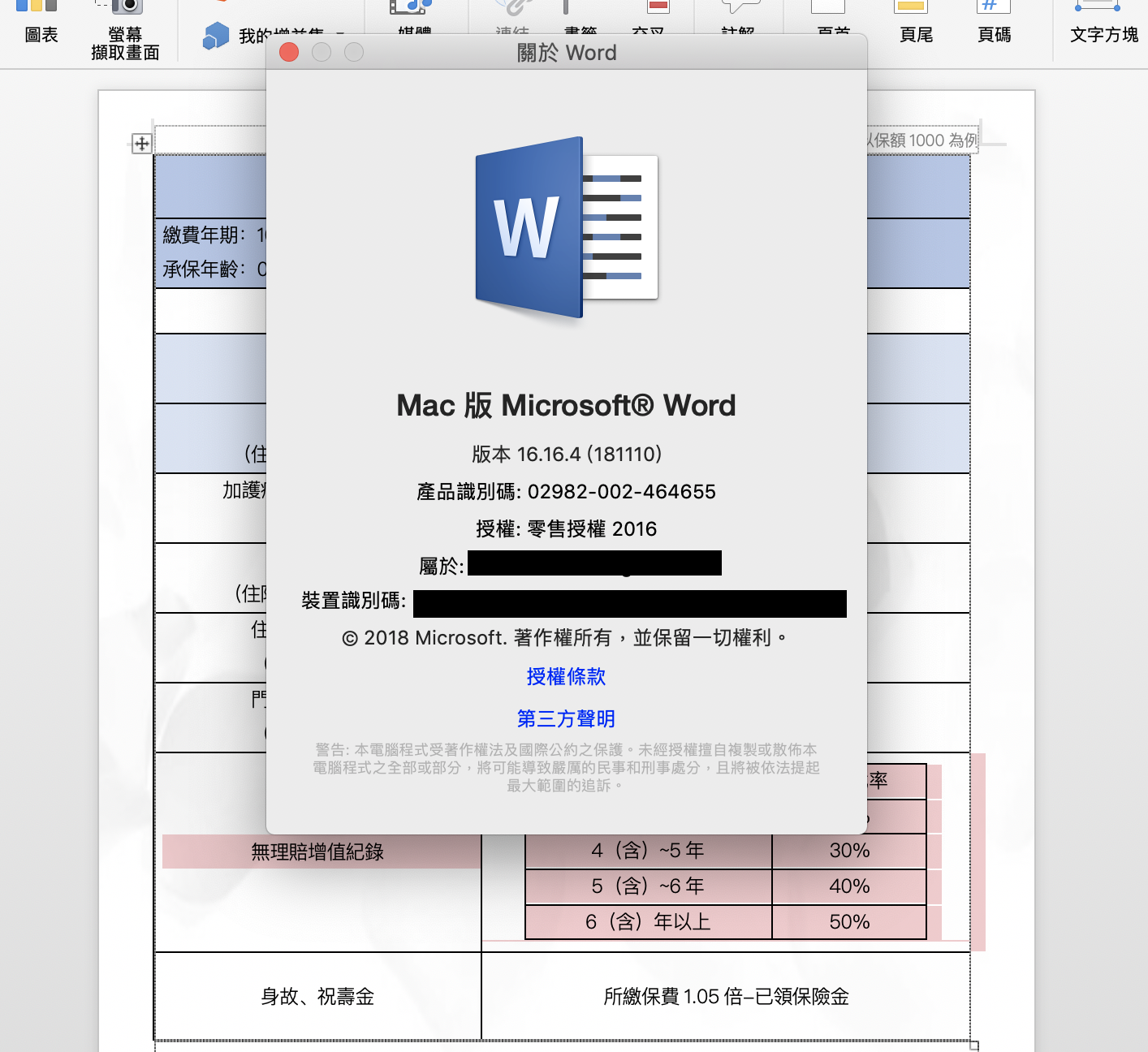1148x1052 pixels.
Task: Add a 註解 comment from ribbon
Action: pos(738,18)
